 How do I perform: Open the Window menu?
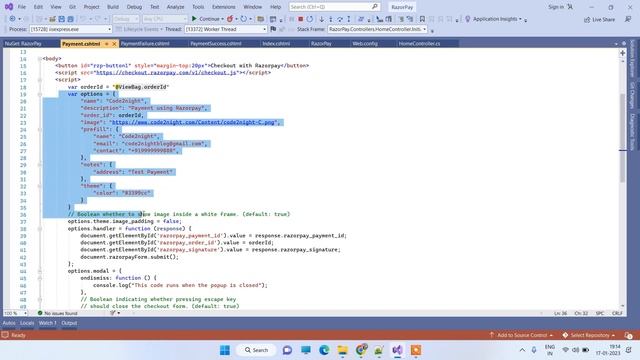tap(253, 7)
